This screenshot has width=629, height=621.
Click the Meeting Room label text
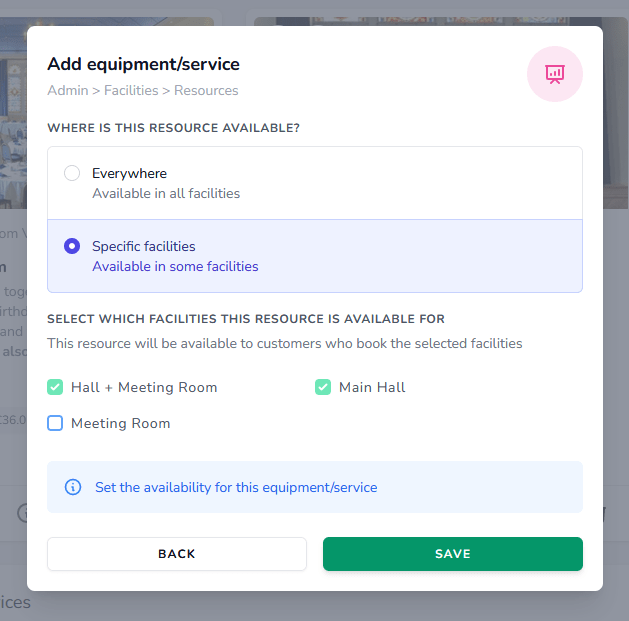tap(120, 423)
